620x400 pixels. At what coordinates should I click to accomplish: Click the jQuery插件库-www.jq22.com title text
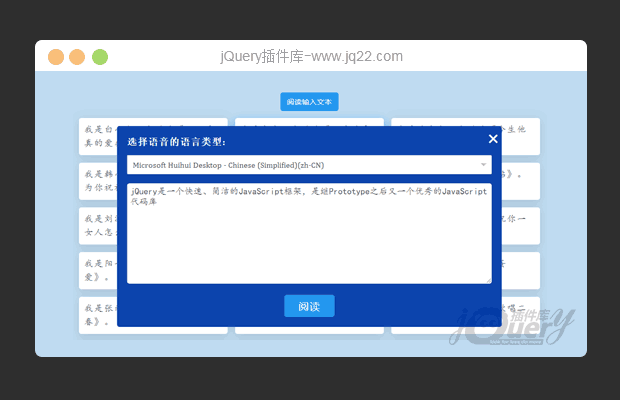[311, 57]
